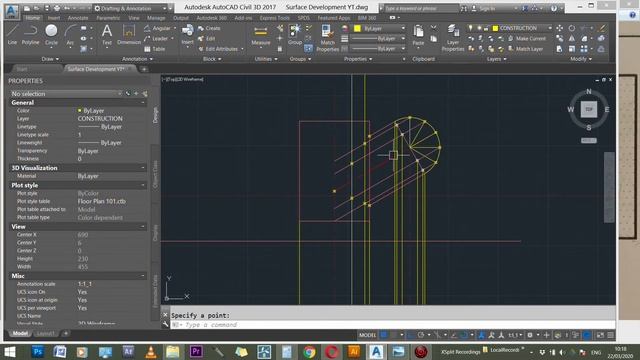Click the command line input field
Viewport: 640px width, 360px height.
[392, 325]
